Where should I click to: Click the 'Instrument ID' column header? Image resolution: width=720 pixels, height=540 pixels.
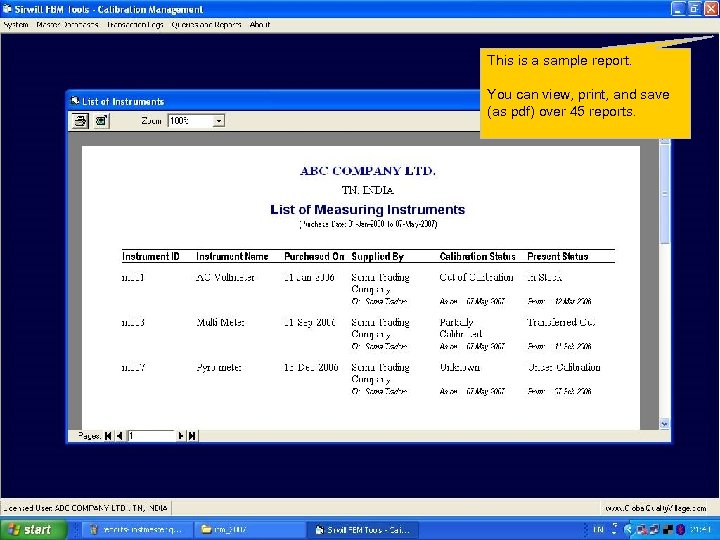tap(151, 256)
